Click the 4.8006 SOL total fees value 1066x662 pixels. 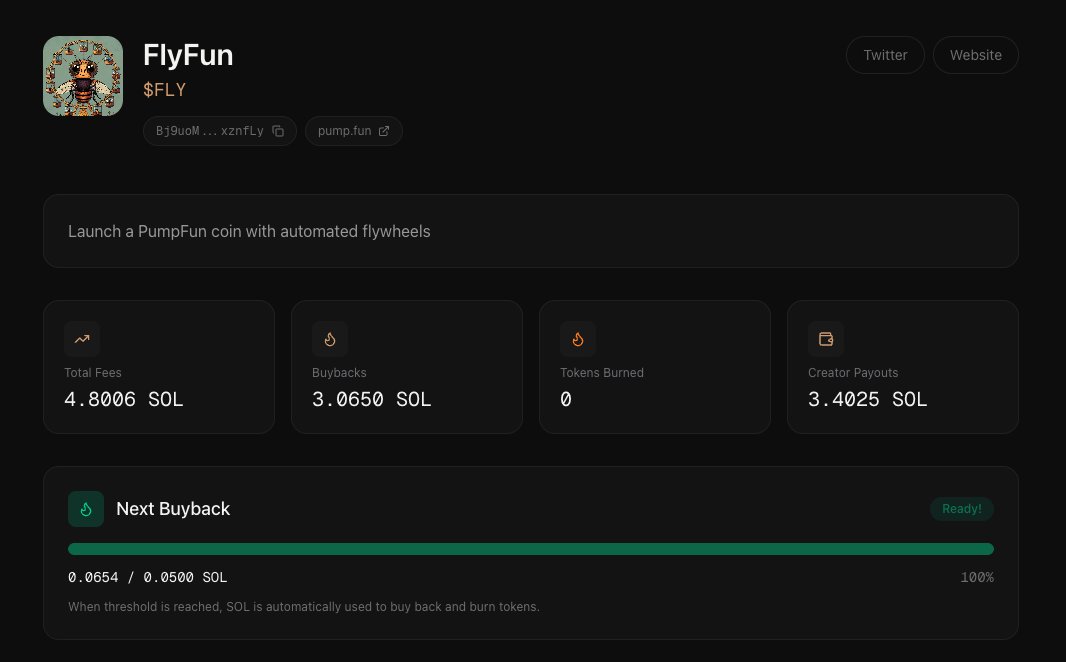(x=124, y=399)
